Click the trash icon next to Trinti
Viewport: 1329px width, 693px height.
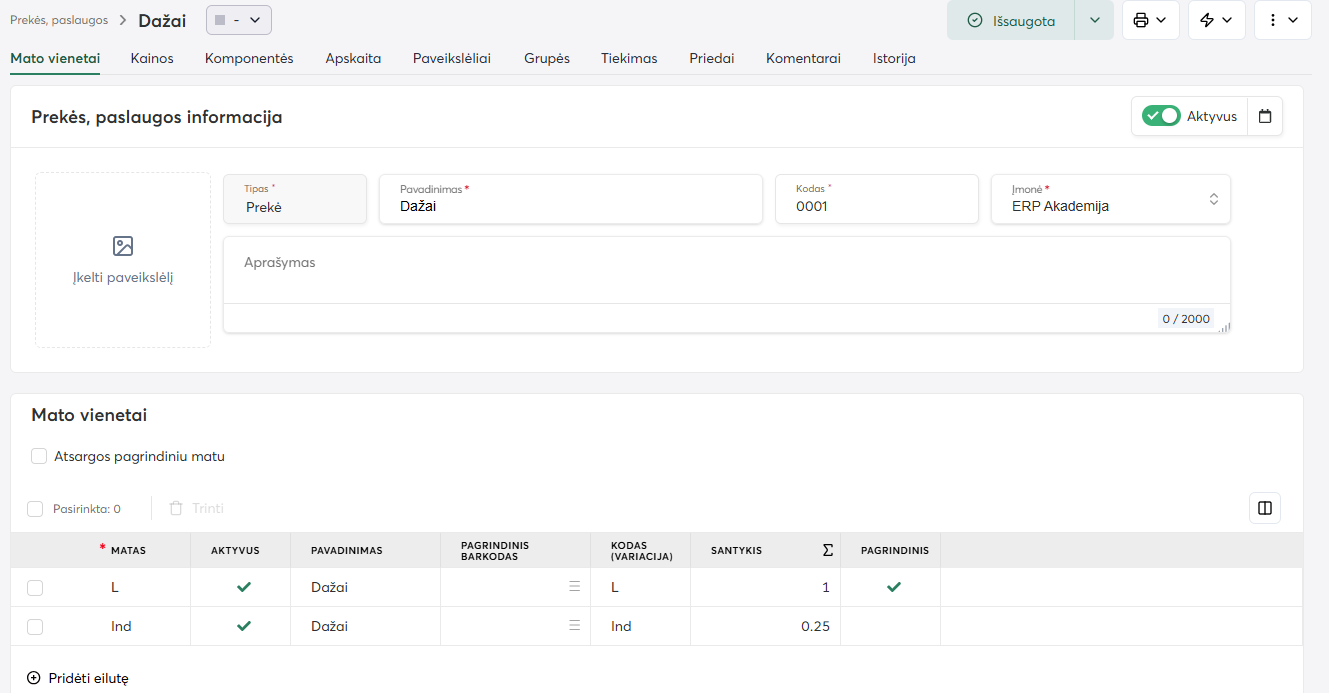[x=176, y=508]
